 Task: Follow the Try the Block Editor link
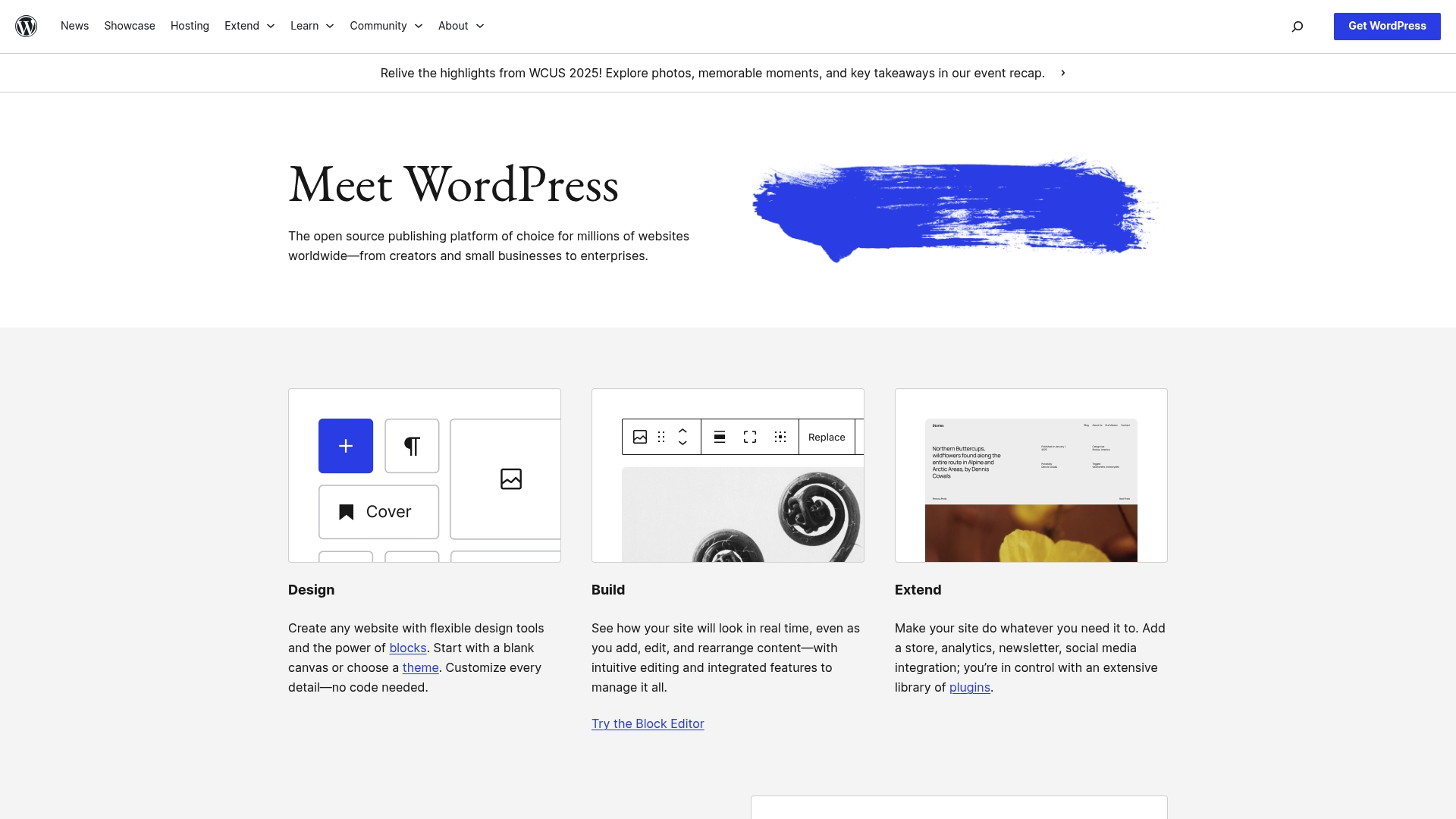(647, 723)
